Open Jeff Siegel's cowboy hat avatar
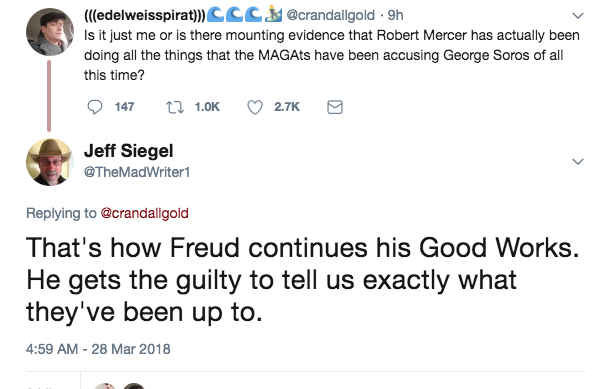The image size is (616, 389). [50, 162]
